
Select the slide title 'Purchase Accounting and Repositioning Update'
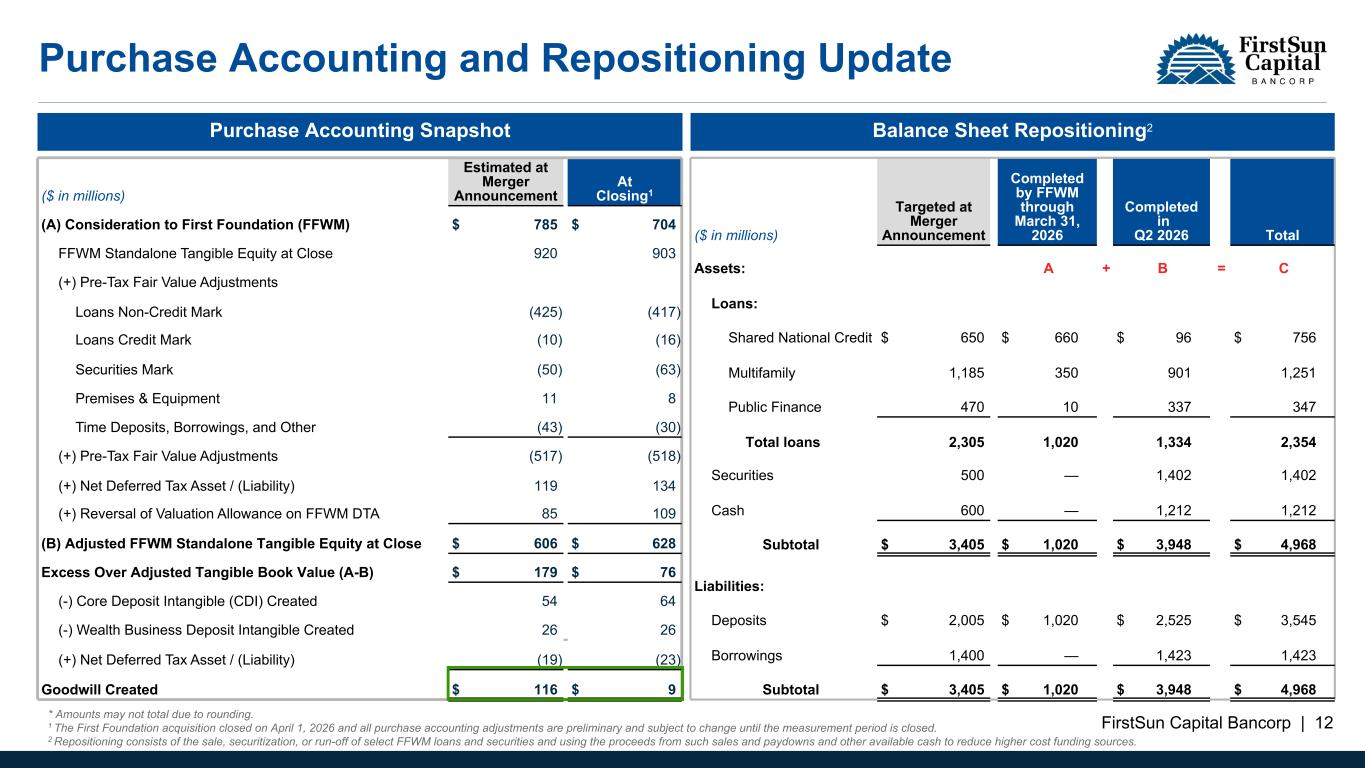495,60
